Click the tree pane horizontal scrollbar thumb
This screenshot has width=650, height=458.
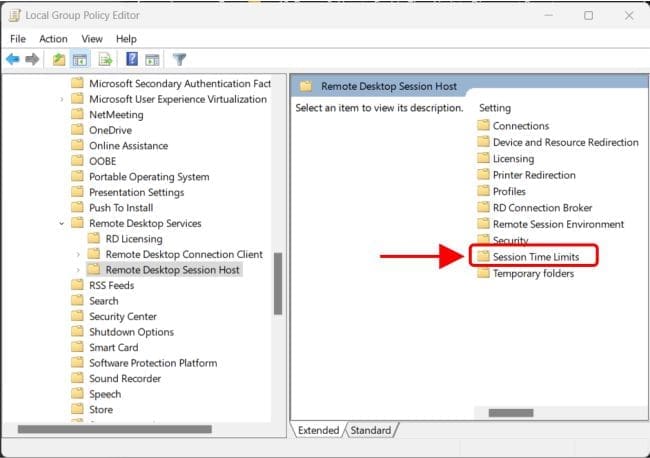(x=114, y=429)
